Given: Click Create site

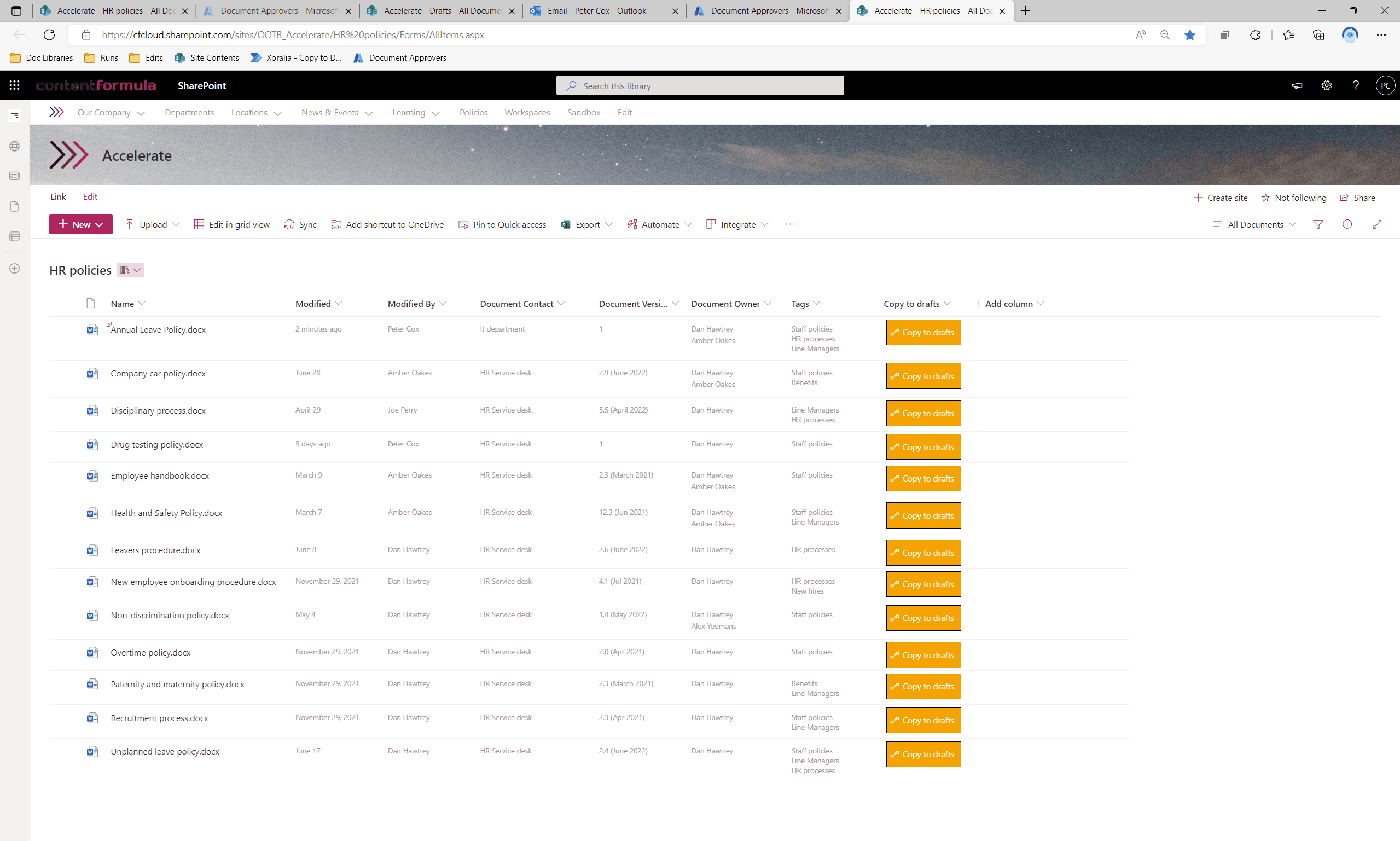Looking at the screenshot, I should 1221,198.
